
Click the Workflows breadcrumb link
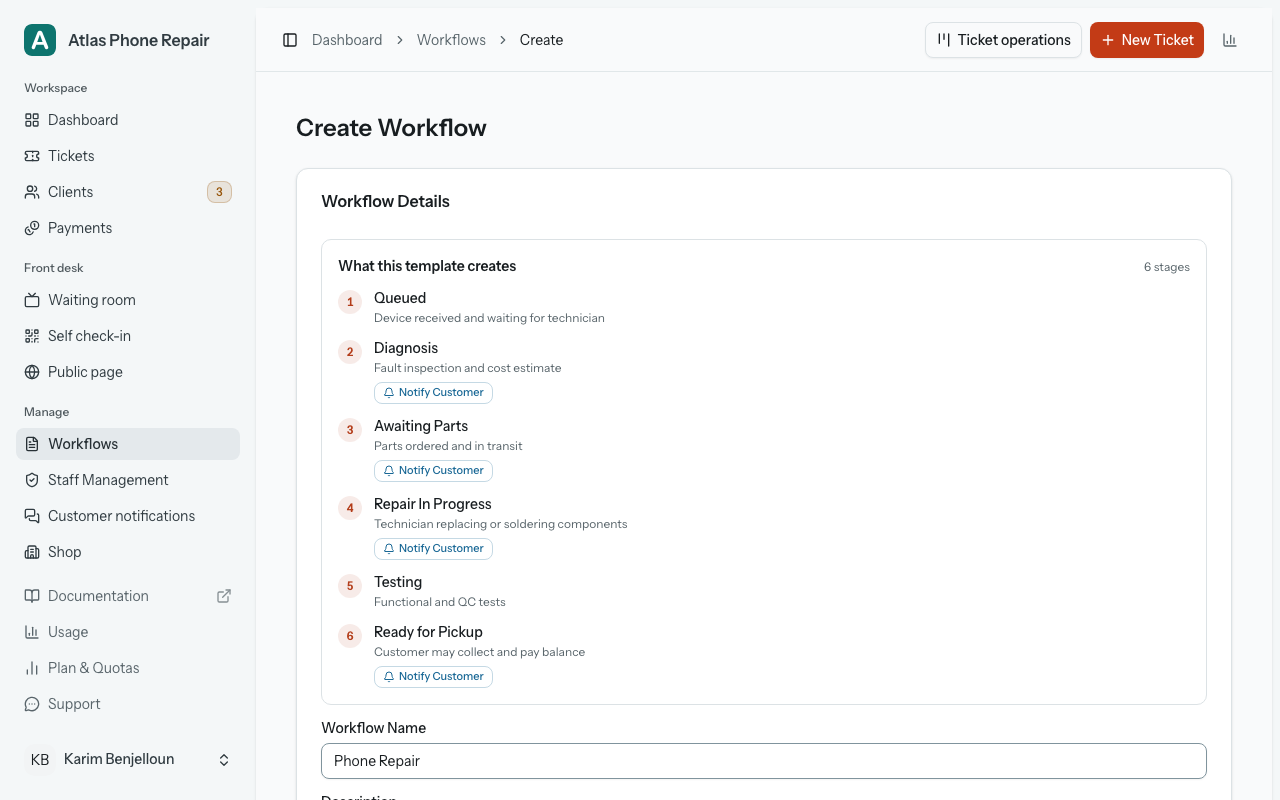[451, 40]
